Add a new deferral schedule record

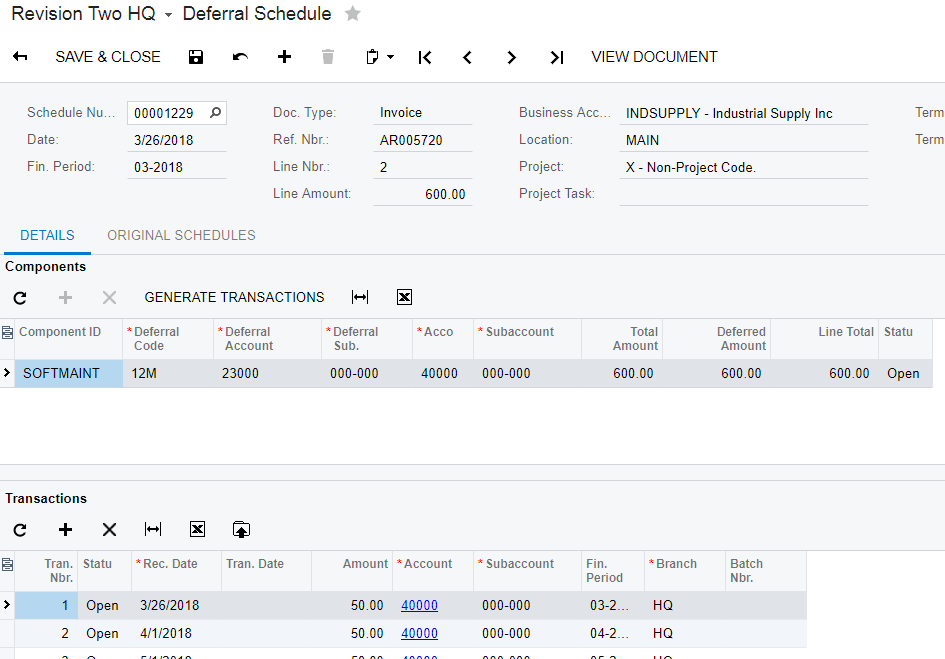pyautogui.click(x=284, y=57)
